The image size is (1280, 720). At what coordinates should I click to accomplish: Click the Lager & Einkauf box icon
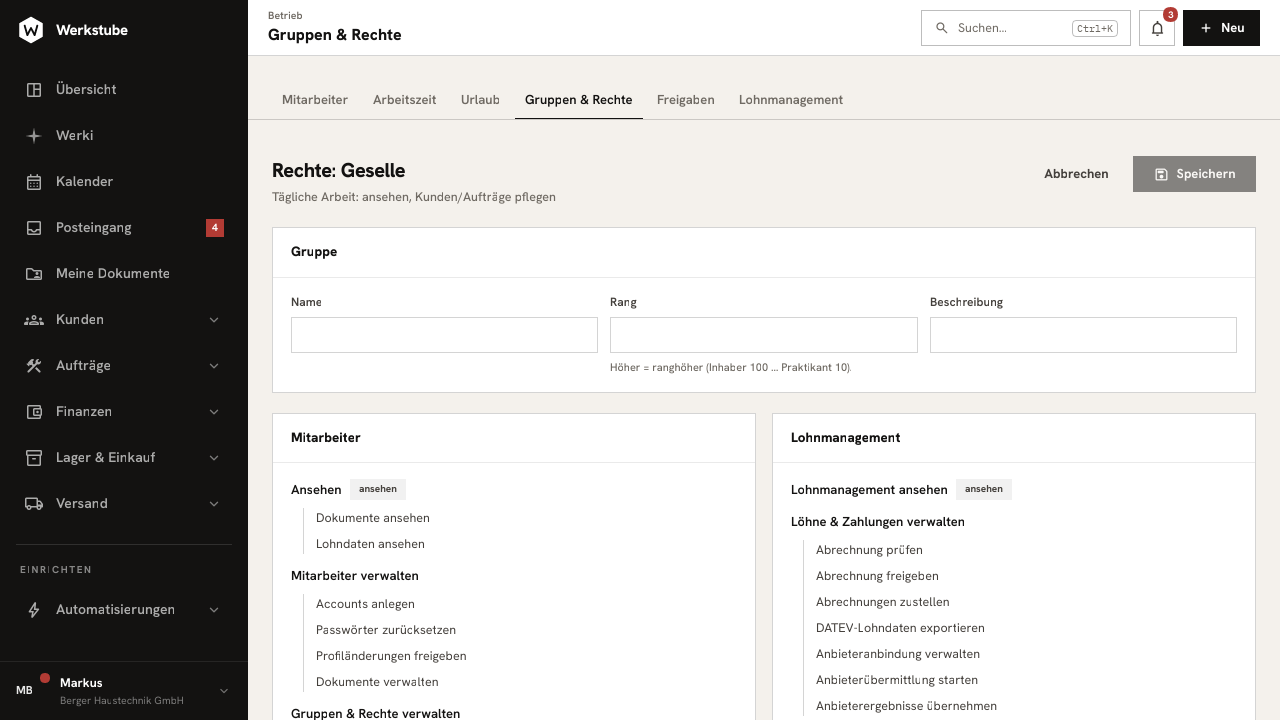click(34, 458)
